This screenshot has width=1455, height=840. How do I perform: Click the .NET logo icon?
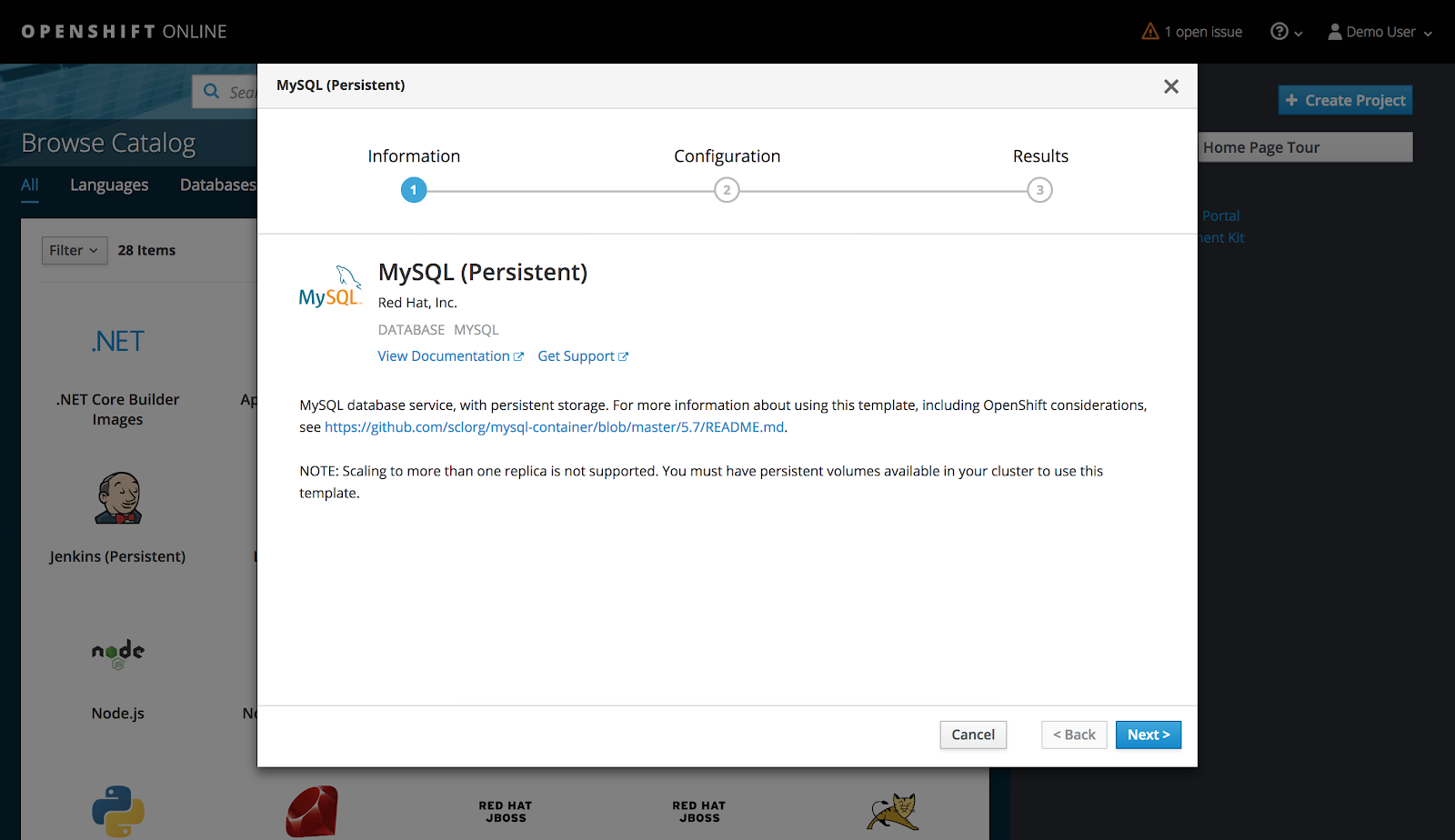point(118,342)
